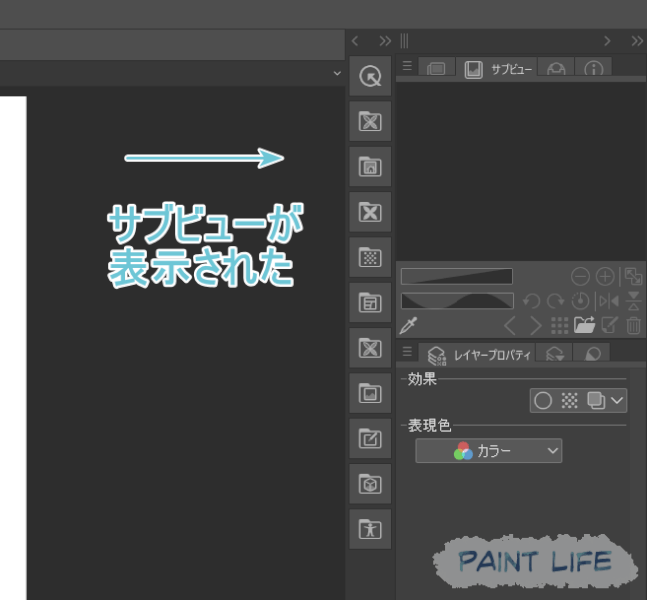647x600 pixels.
Task: Adjust Sub View rotation angle slider
Action: point(457,301)
